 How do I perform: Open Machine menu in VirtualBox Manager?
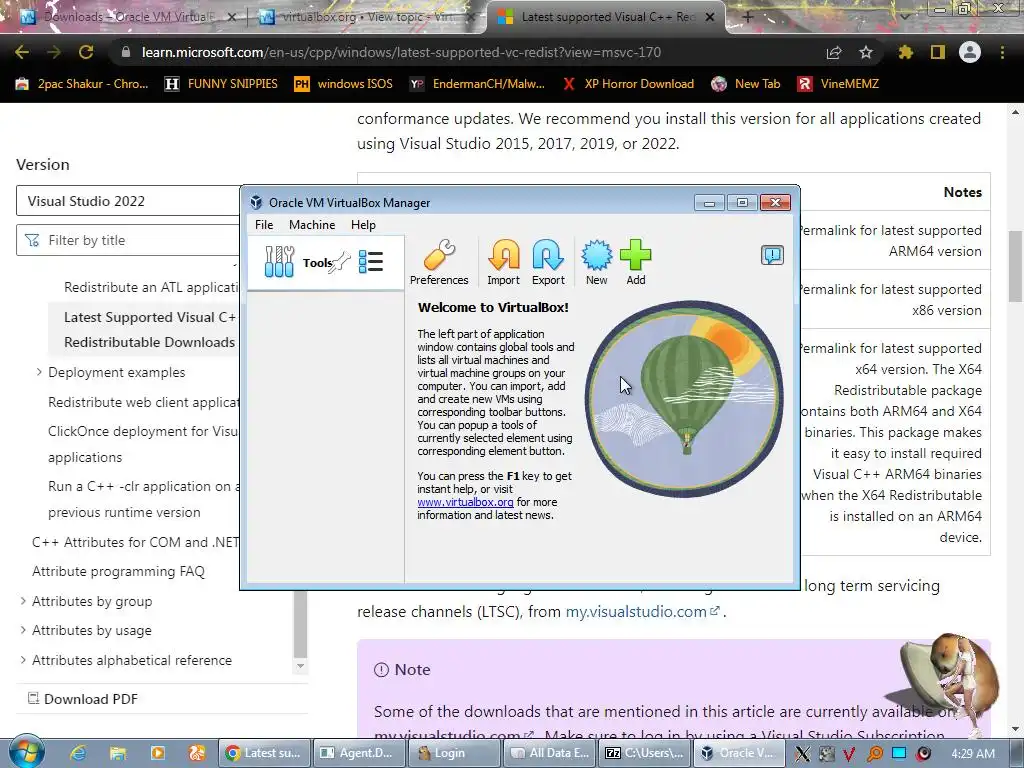[x=312, y=225]
